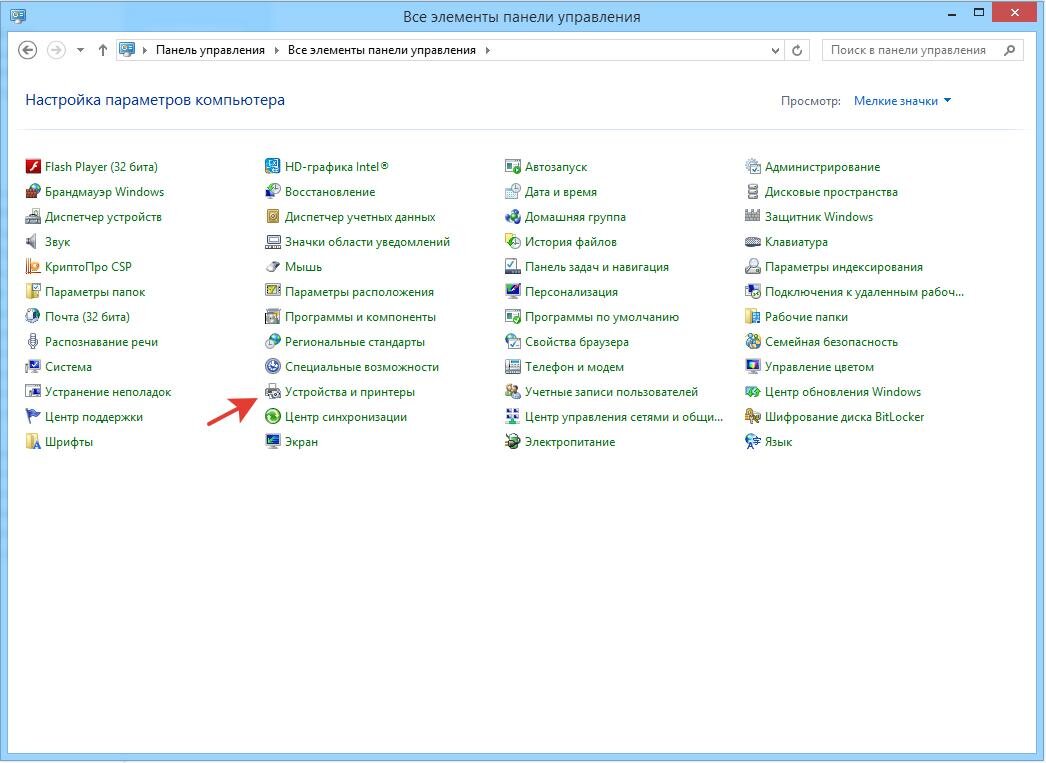
Task: Open Панель задач и навигация link
Action: [596, 267]
